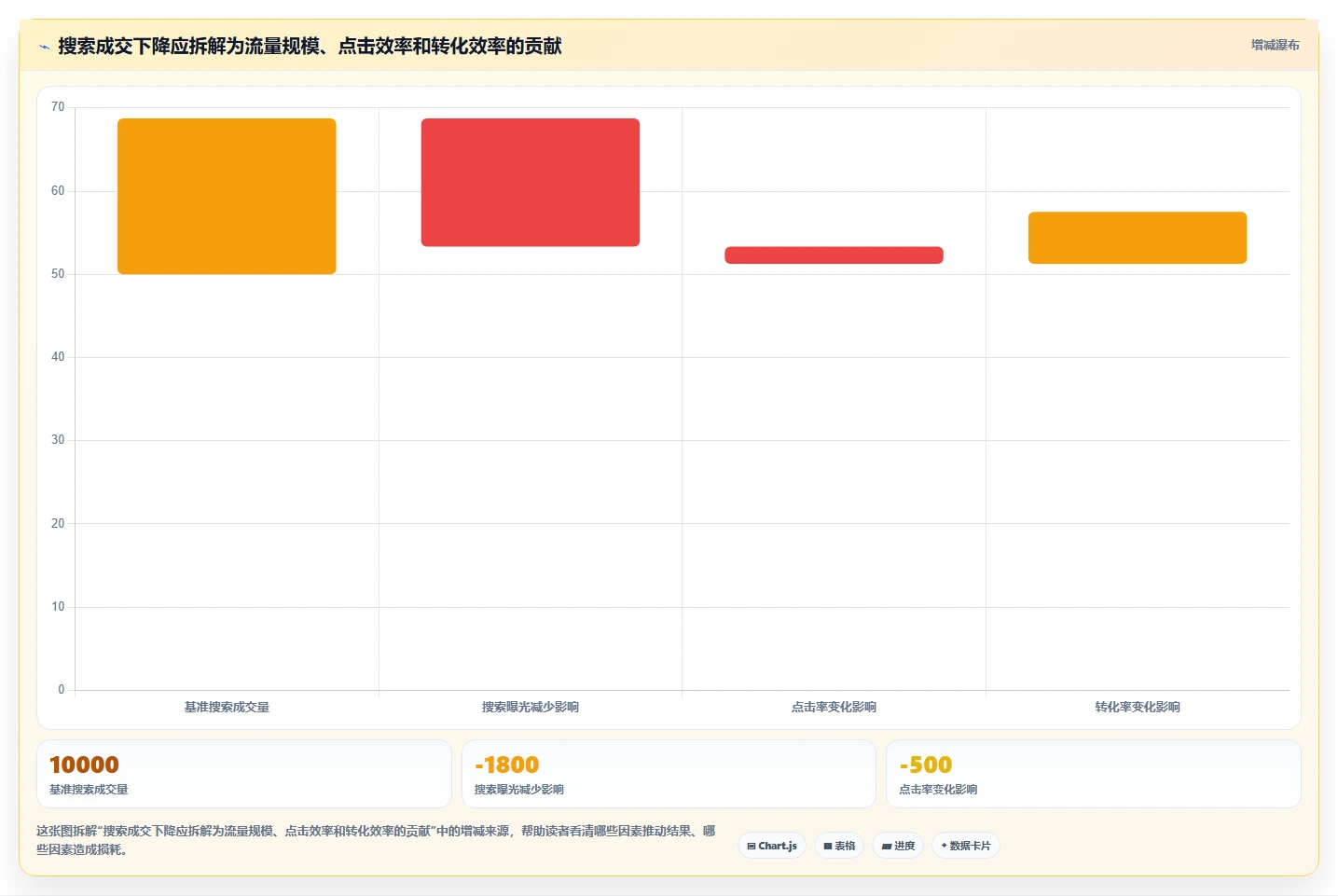Click the y-axis value 10
The width and height of the screenshot is (1338, 896).
click(x=58, y=607)
